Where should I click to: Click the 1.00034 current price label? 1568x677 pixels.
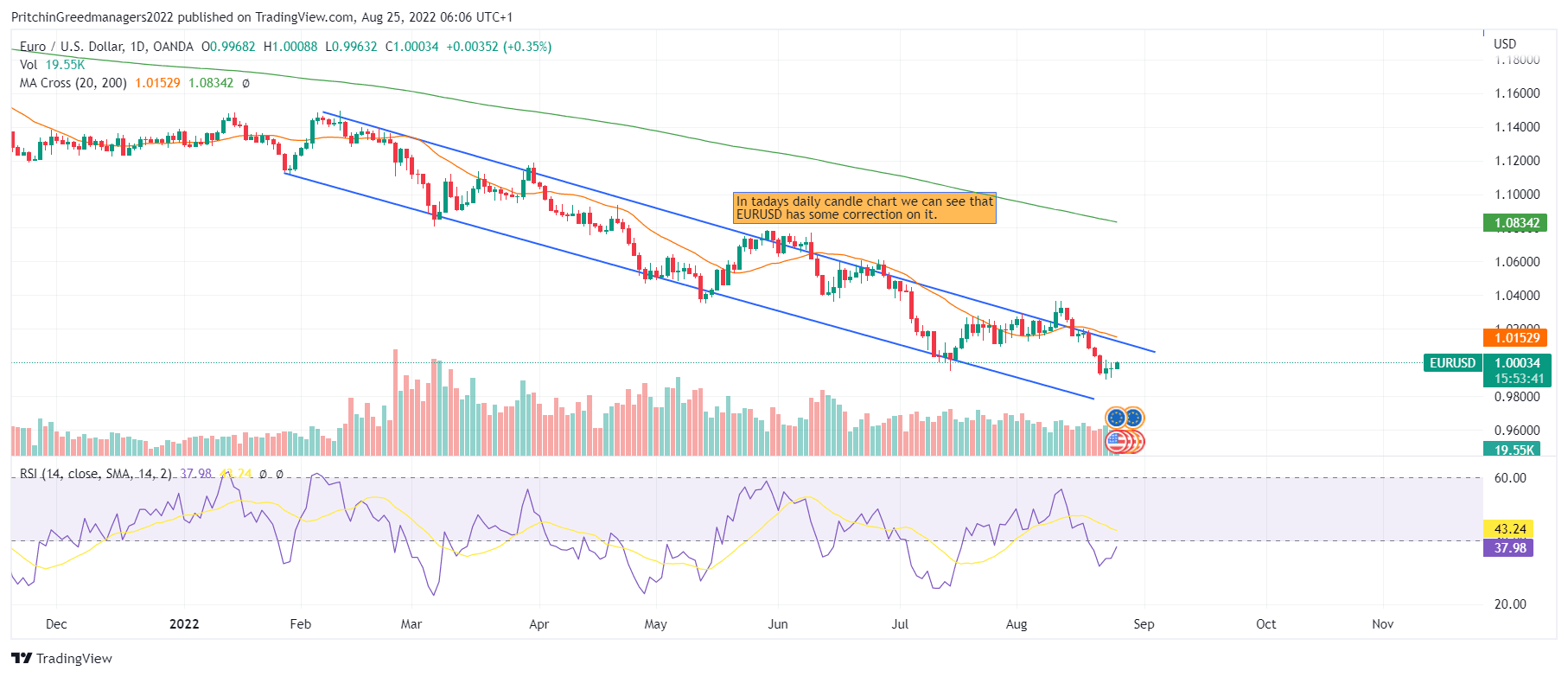click(x=1517, y=363)
